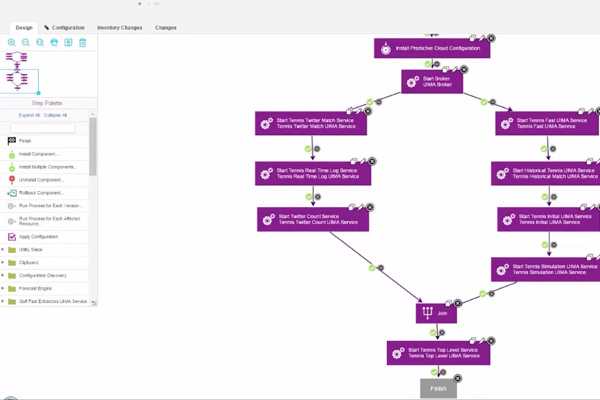This screenshot has width=600, height=400.
Task: Select Install Component step in palette
Action: point(44,154)
